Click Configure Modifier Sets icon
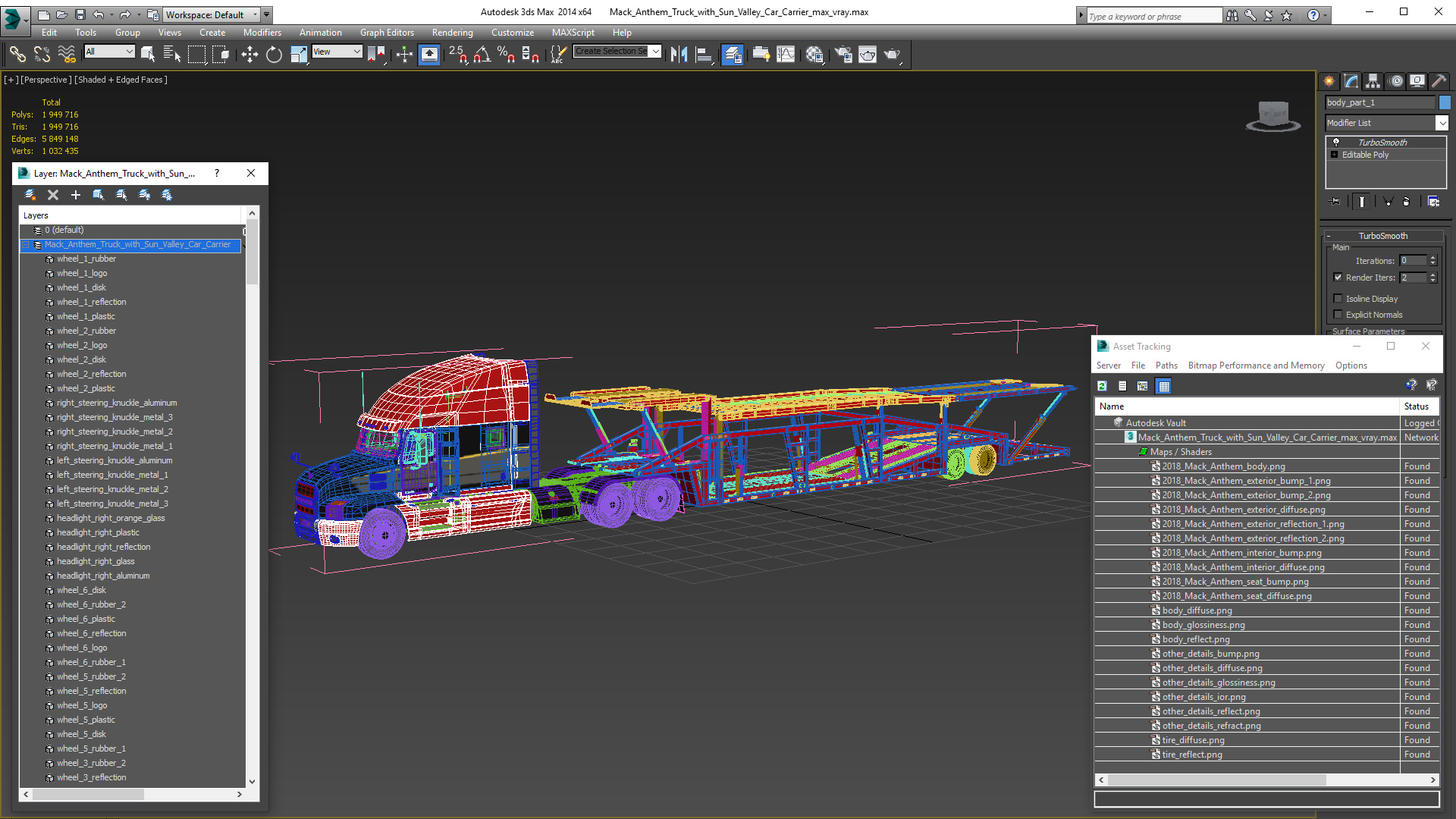1456x819 pixels. pos(1433,202)
